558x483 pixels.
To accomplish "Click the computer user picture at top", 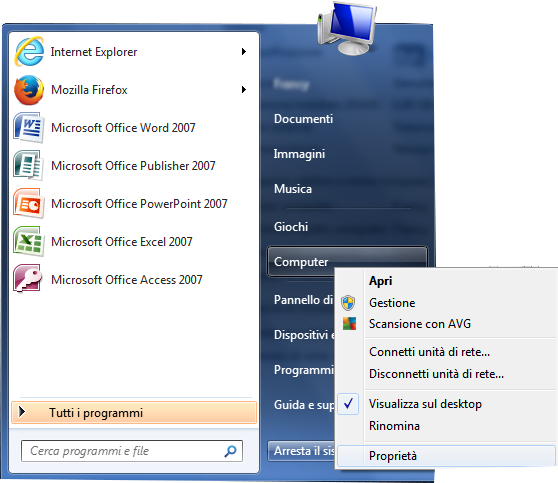I will coord(347,28).
